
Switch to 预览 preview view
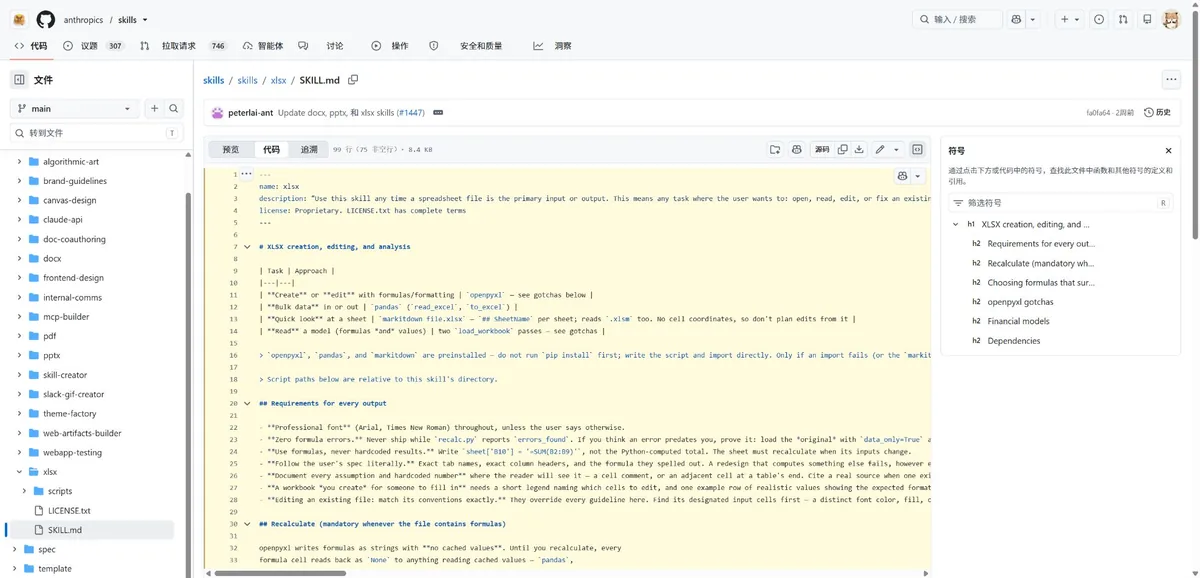click(231, 150)
